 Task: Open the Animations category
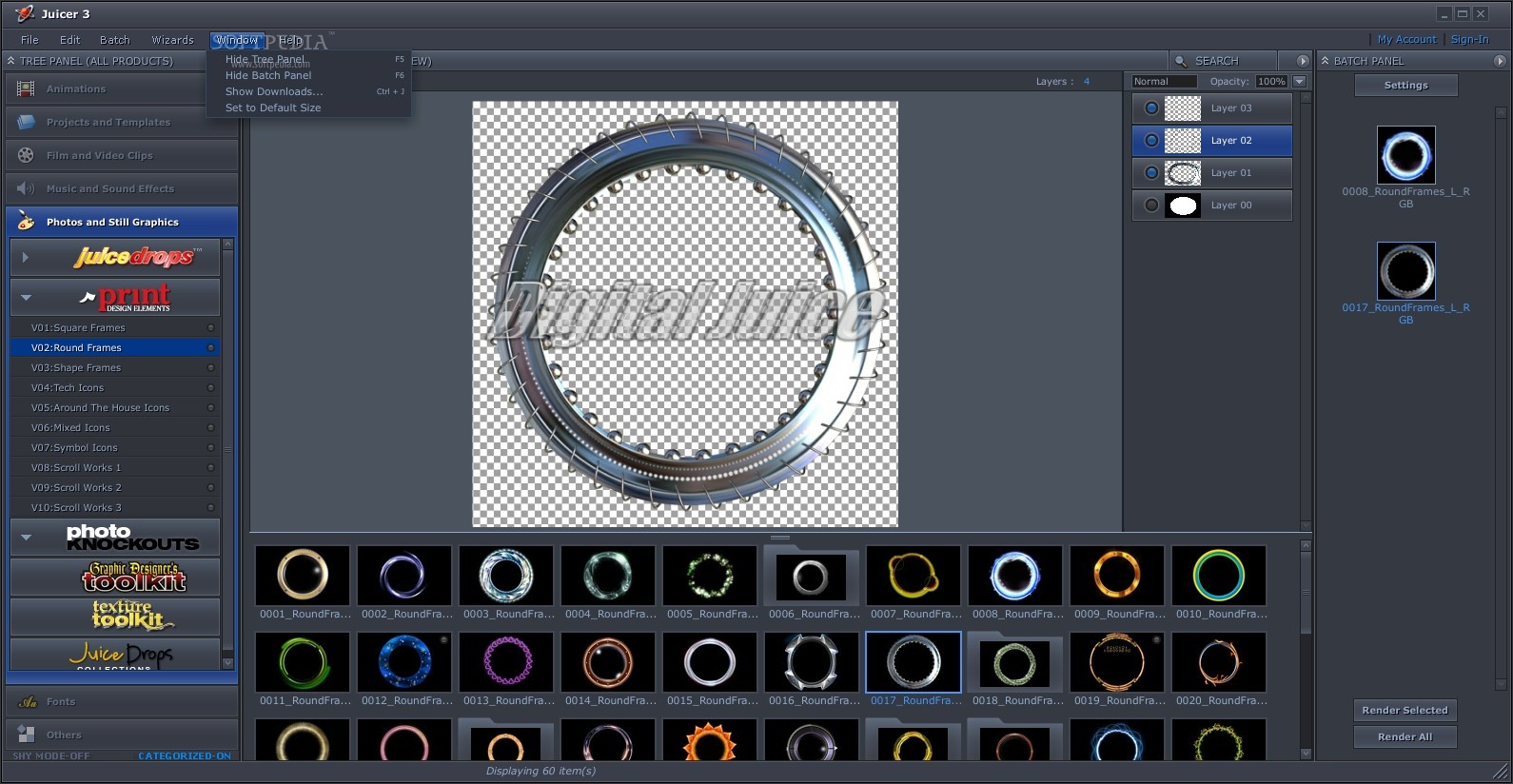coord(122,89)
